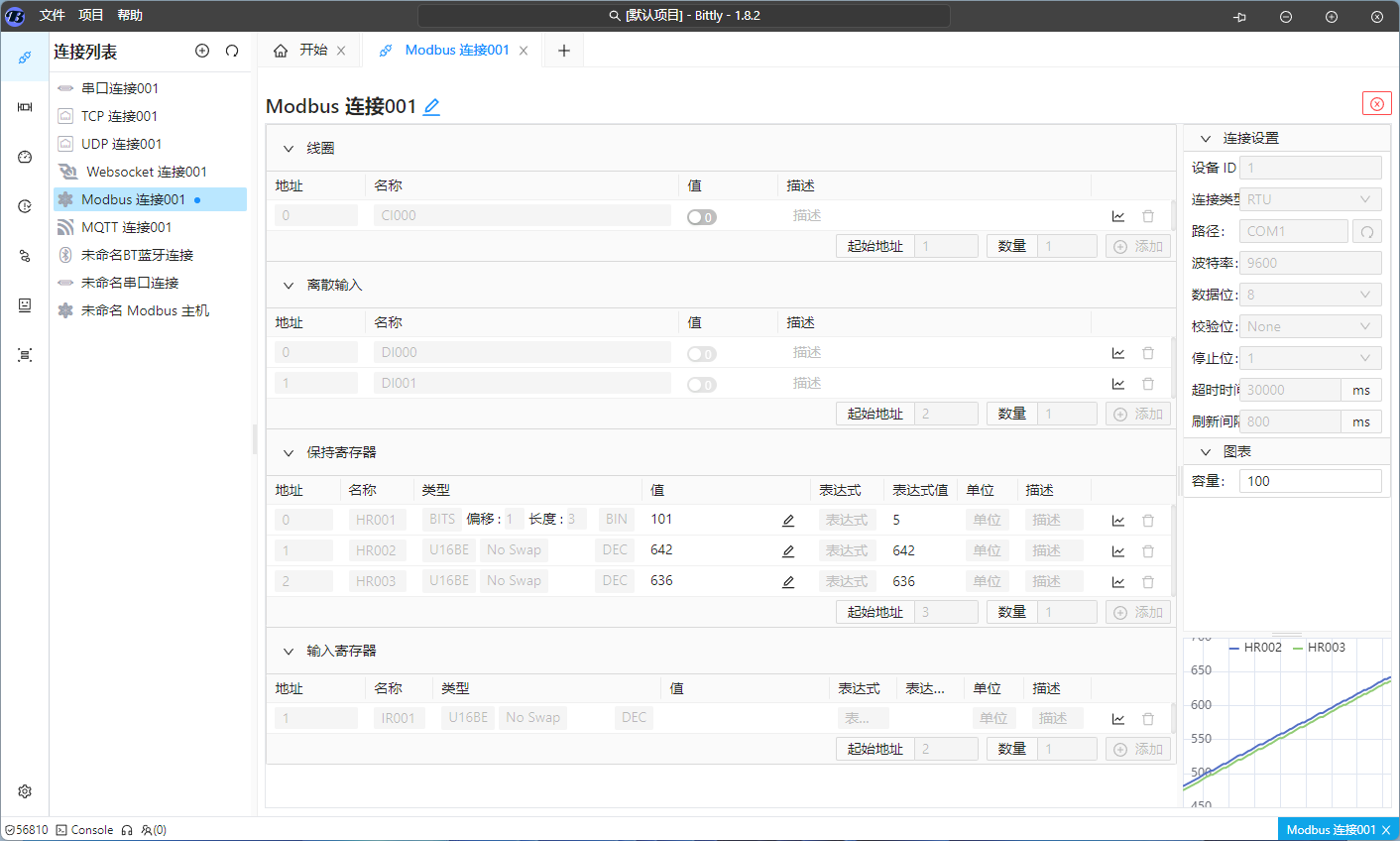Screen dimensions: 1400x841
Task: Toggle HR002 series in chart legend
Action: pyautogui.click(x=1255, y=648)
